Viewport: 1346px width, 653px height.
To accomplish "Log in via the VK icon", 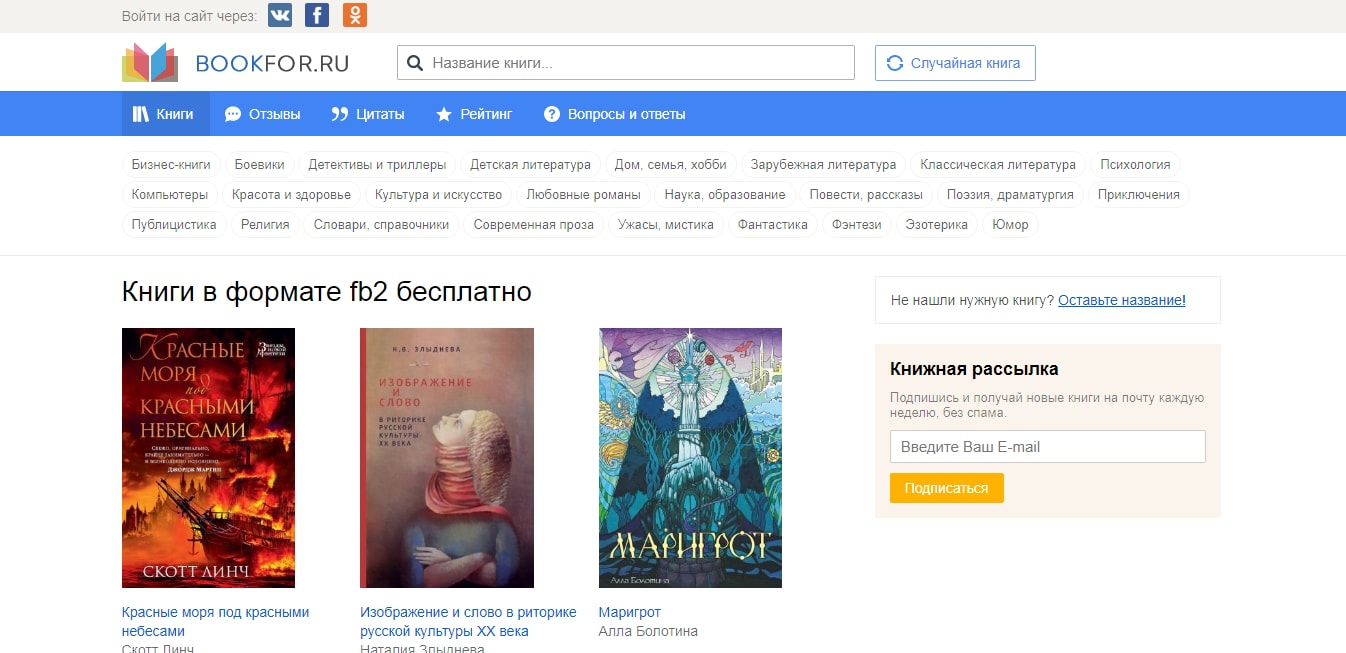I will [280, 15].
